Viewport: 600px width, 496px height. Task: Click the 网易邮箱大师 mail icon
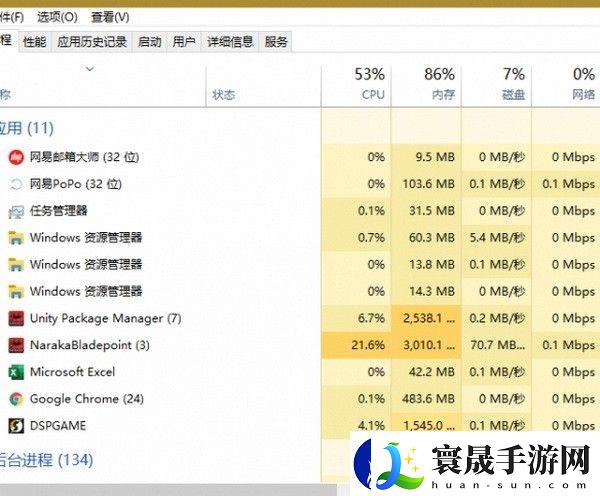tap(15, 157)
